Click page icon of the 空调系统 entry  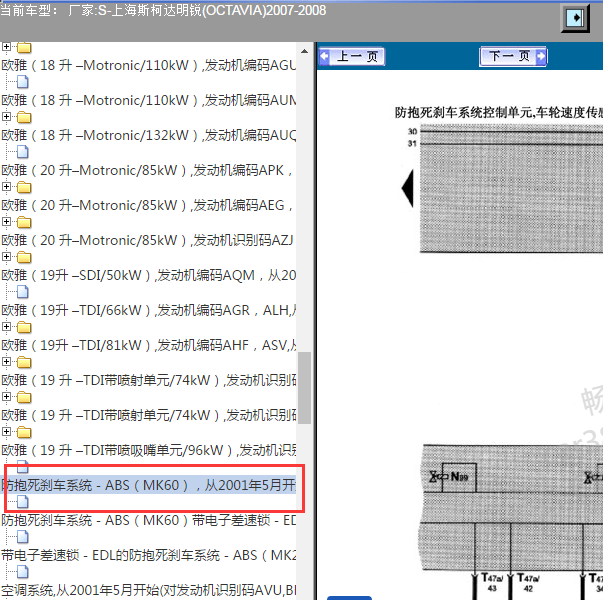click(23, 572)
